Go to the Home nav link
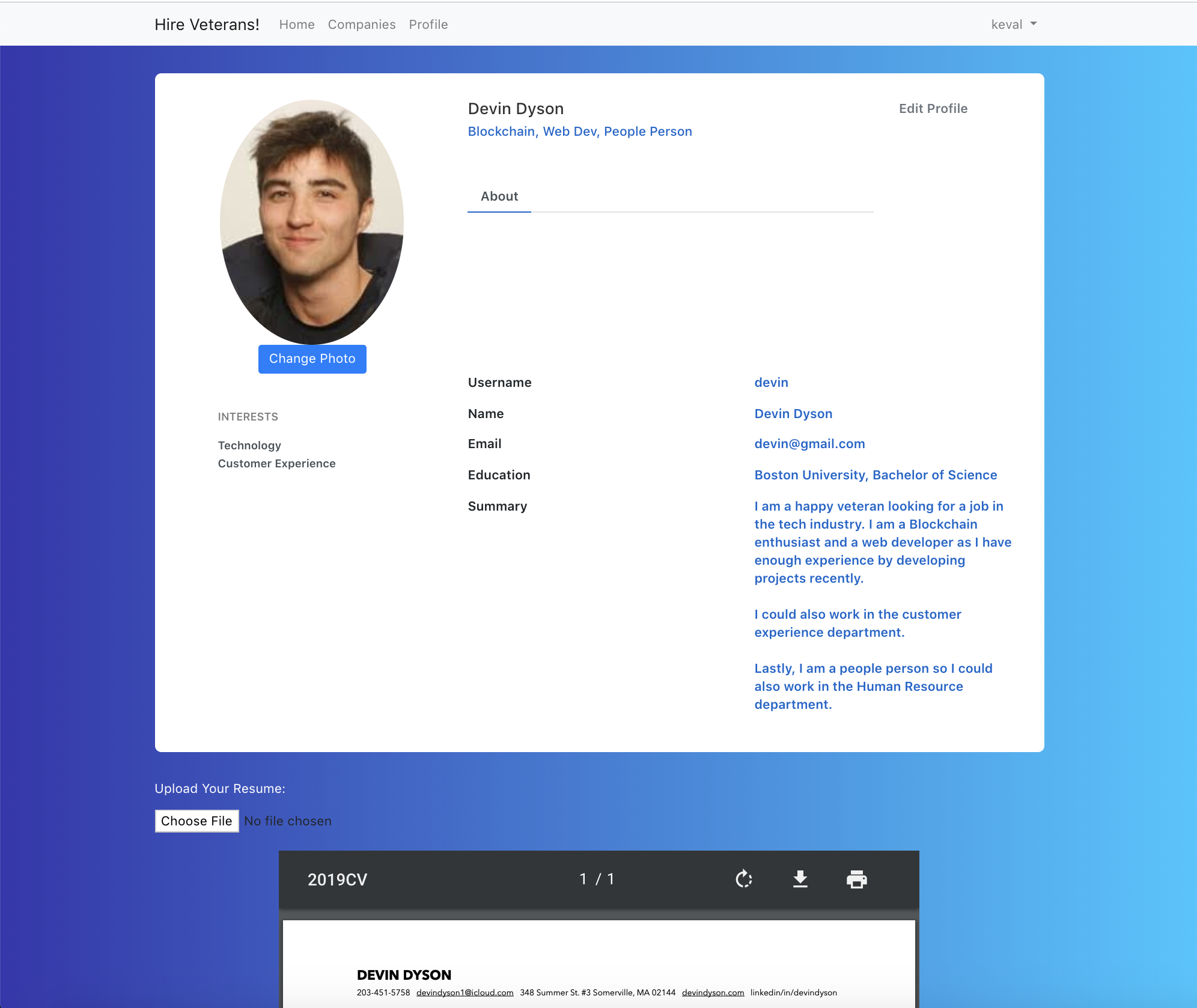 [297, 25]
